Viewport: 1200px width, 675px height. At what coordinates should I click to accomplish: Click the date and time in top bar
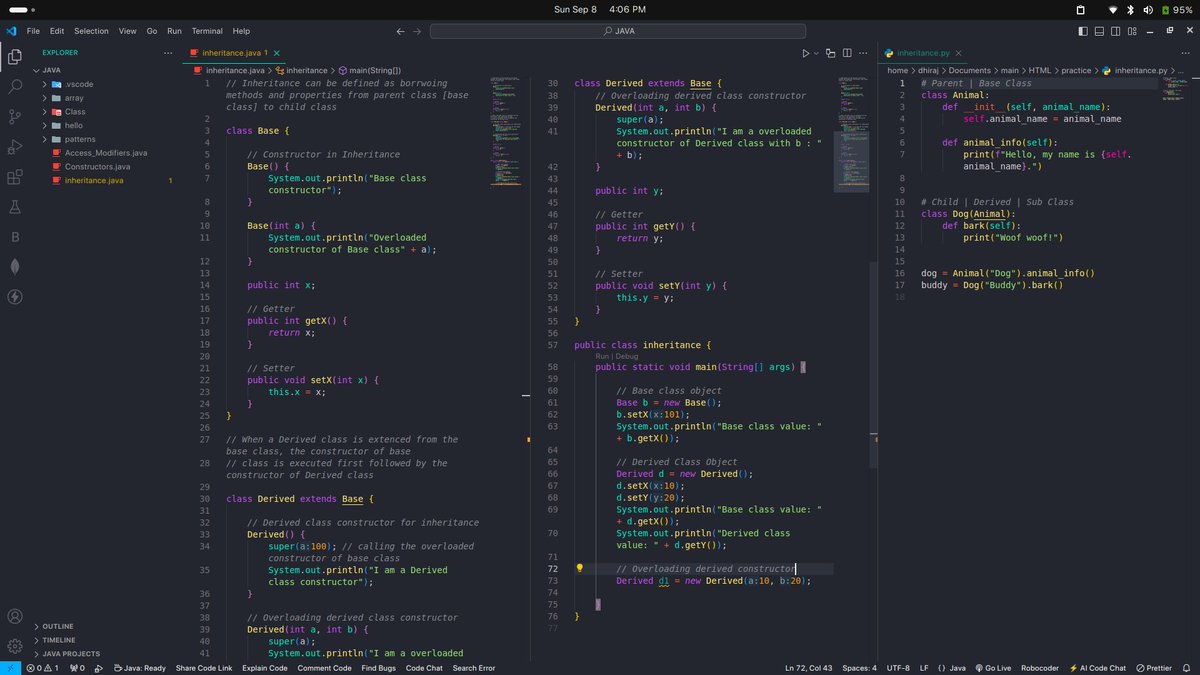pyautogui.click(x=600, y=9)
